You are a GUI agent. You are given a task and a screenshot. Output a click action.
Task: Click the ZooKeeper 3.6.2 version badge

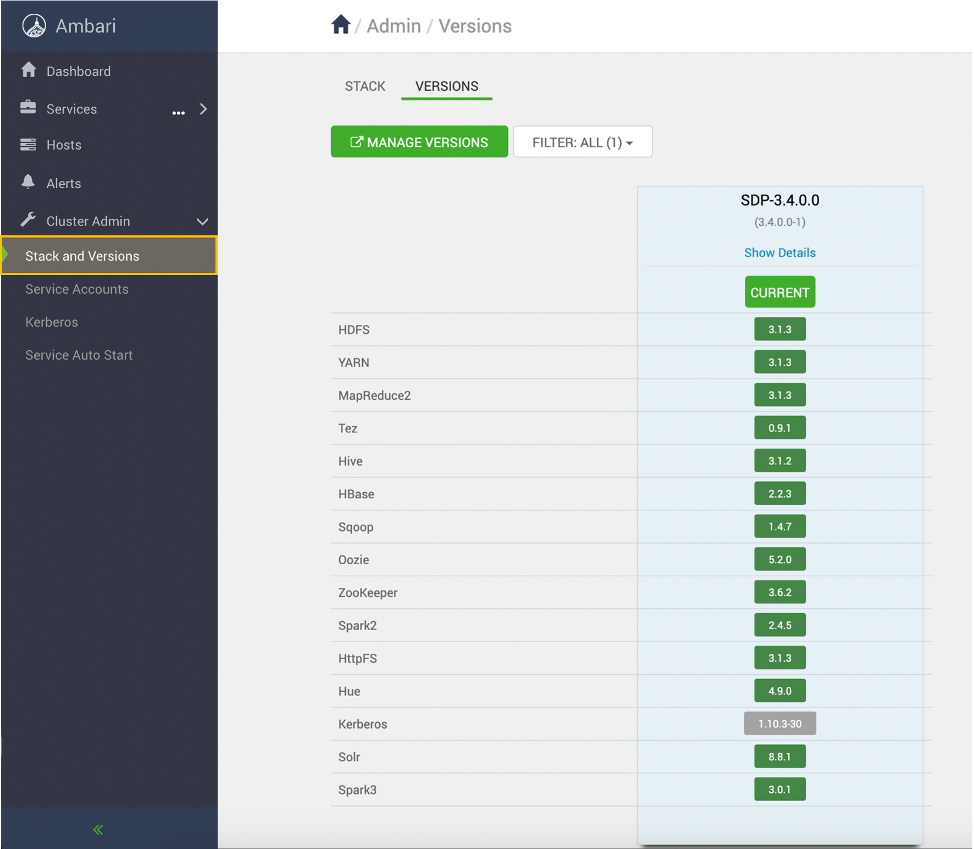(780, 592)
